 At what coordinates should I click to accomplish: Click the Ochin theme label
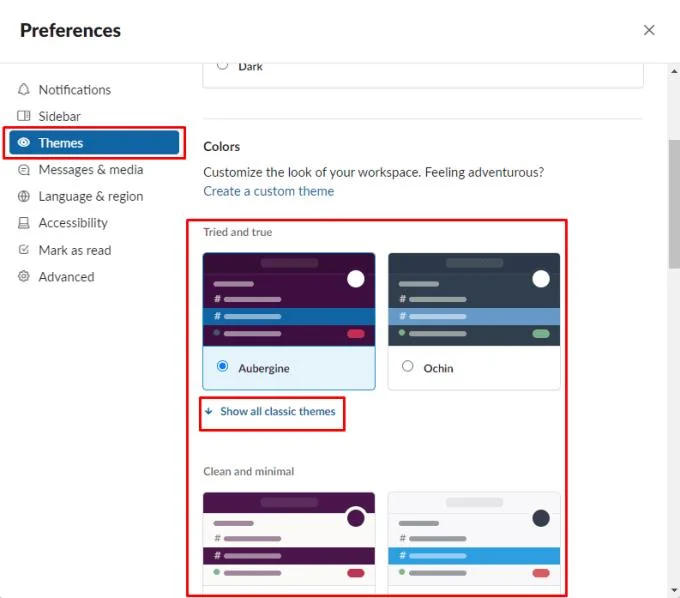click(438, 368)
